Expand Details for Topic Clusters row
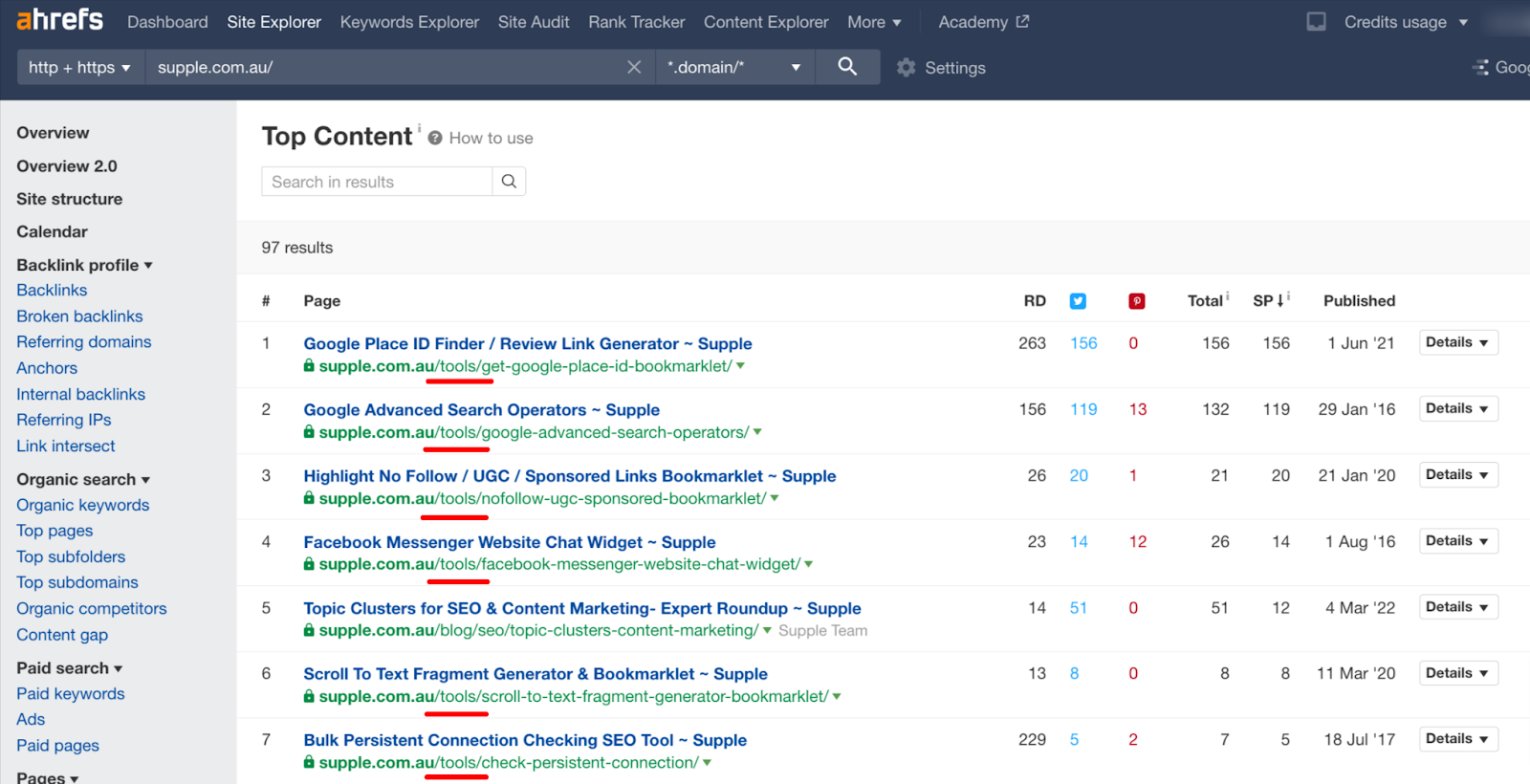Image resolution: width=1530 pixels, height=784 pixels. tap(1457, 606)
